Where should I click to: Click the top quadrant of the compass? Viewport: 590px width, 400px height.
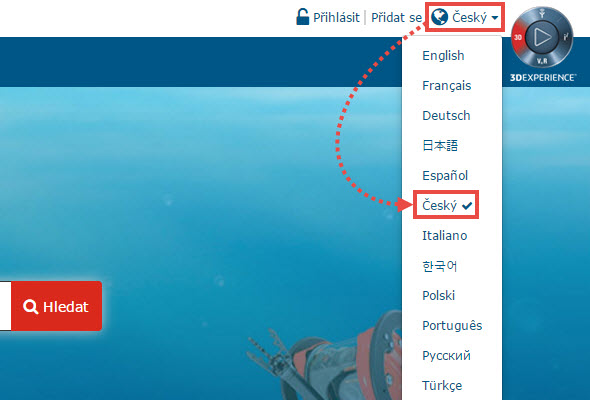[542, 14]
